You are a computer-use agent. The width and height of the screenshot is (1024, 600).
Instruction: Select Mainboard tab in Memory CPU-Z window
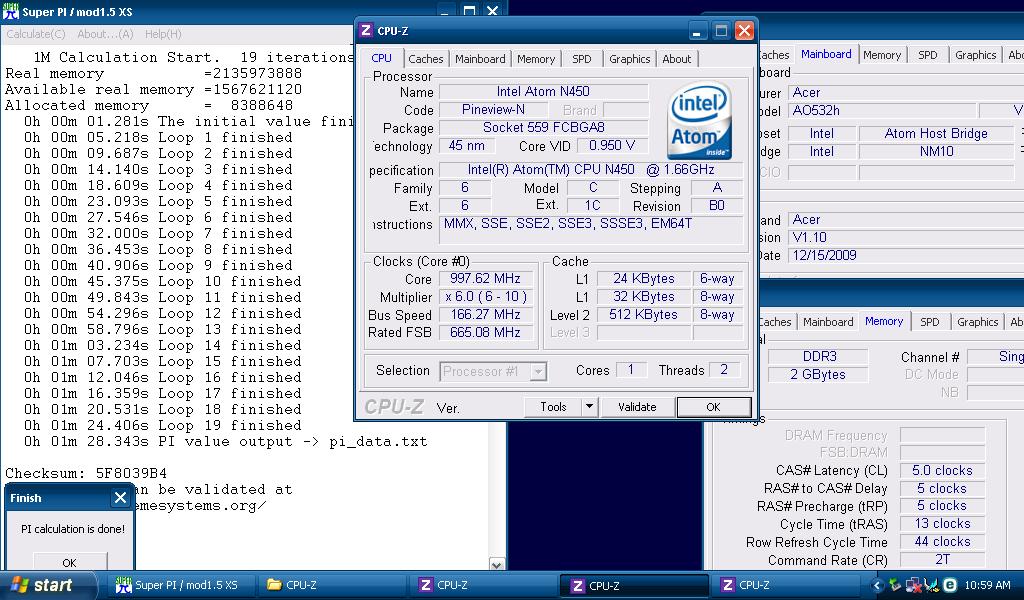pos(828,322)
